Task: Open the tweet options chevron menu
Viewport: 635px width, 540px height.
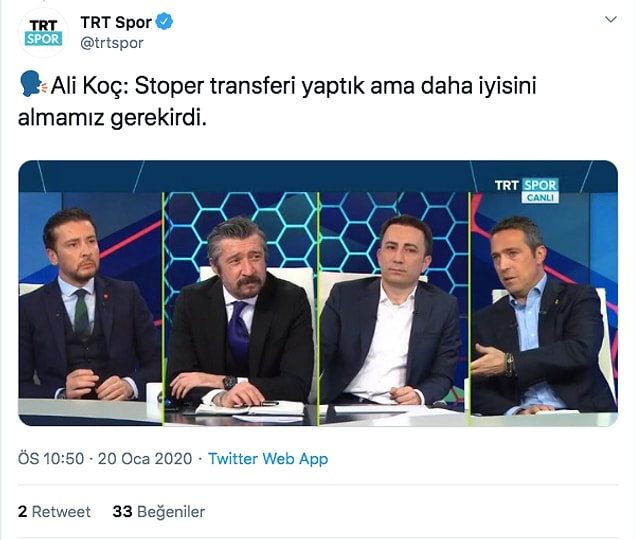Action: click(x=610, y=19)
